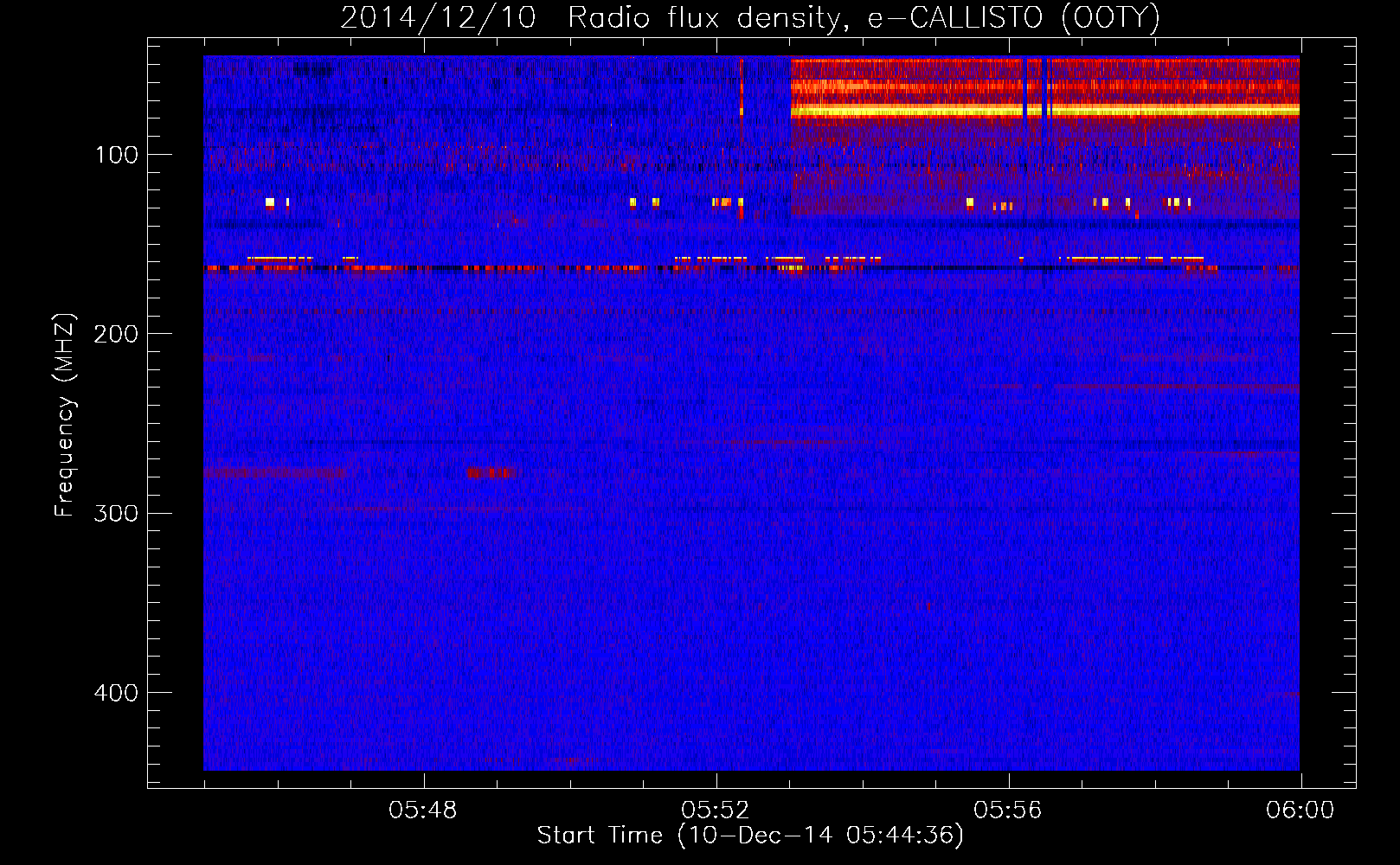Click the bright yellow emission band near 75 MHz

pos(1045,111)
